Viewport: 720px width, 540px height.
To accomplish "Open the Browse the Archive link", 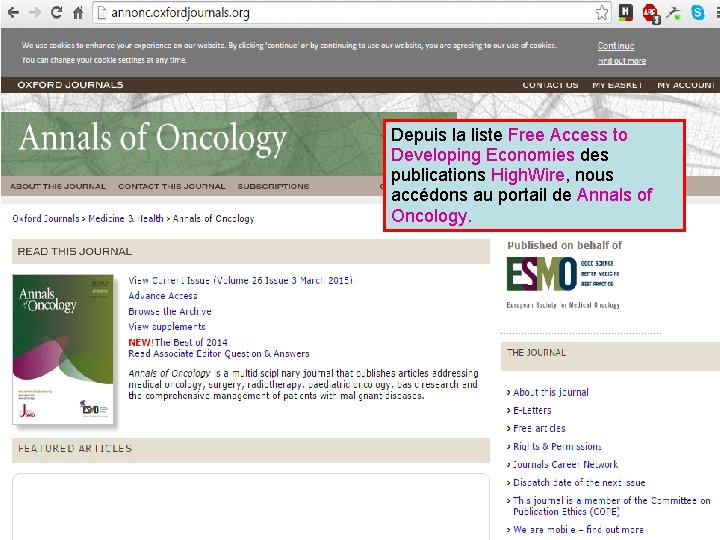I will pos(170,311).
